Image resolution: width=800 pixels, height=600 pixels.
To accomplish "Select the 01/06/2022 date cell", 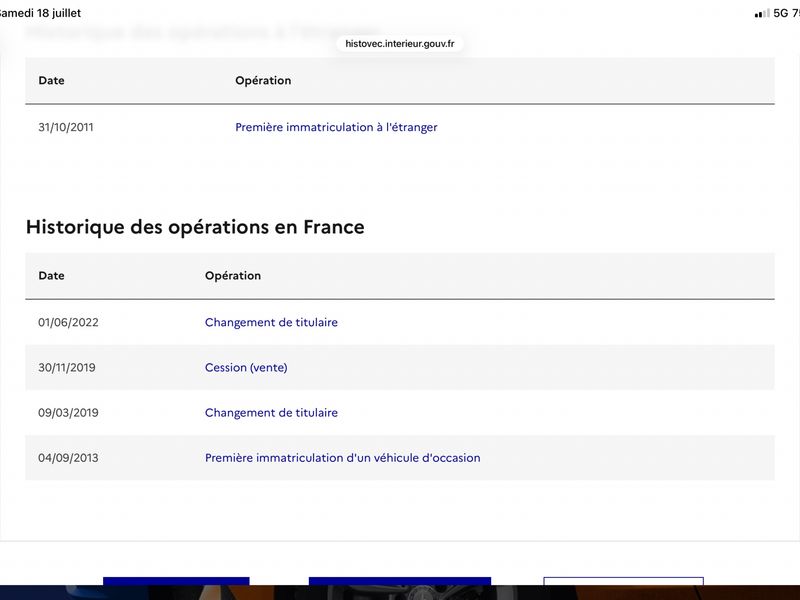I will click(68, 322).
